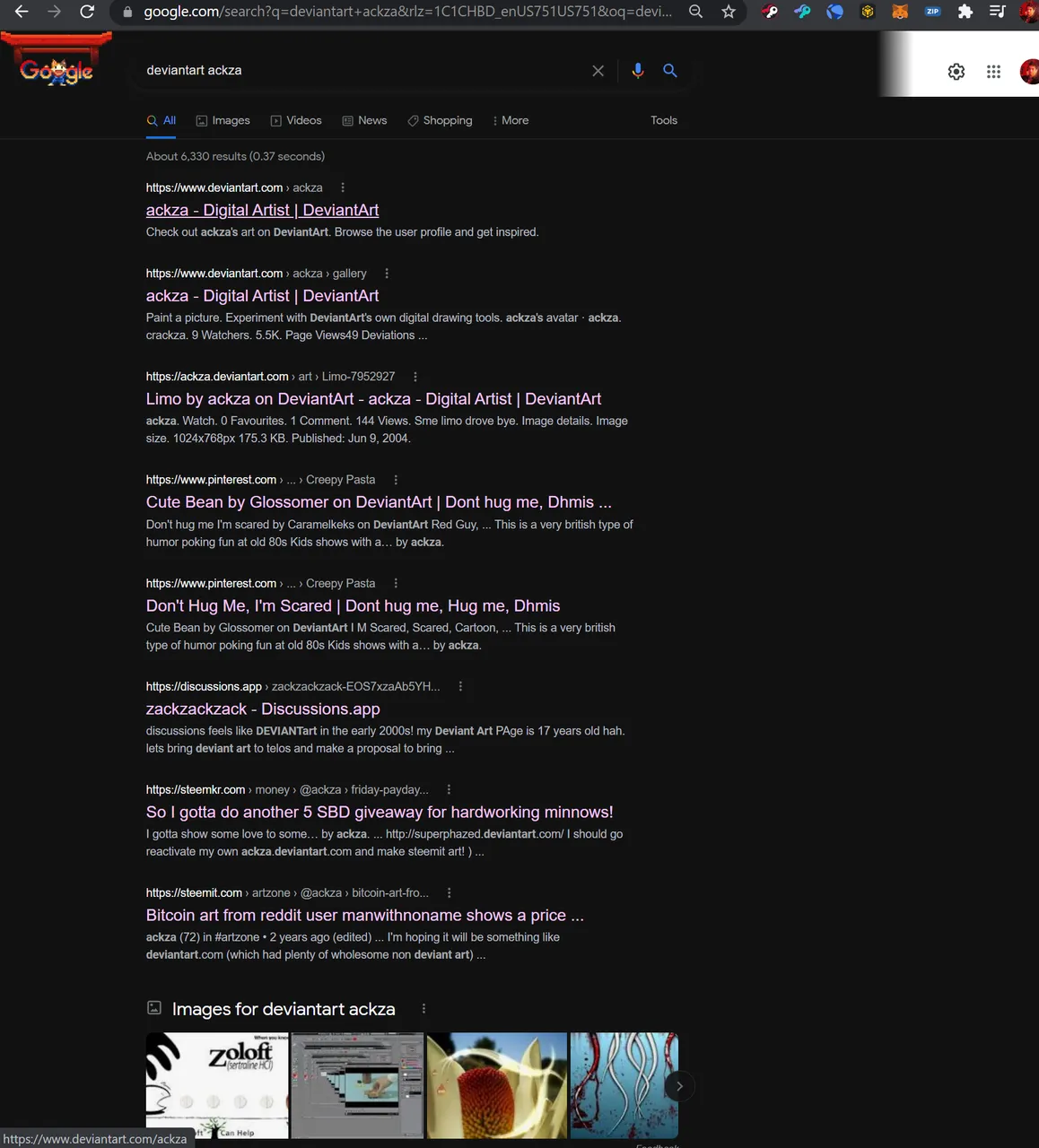Open zackzackzack - Discussions.app link
Viewport: 1039px width, 1148px height.
(263, 709)
